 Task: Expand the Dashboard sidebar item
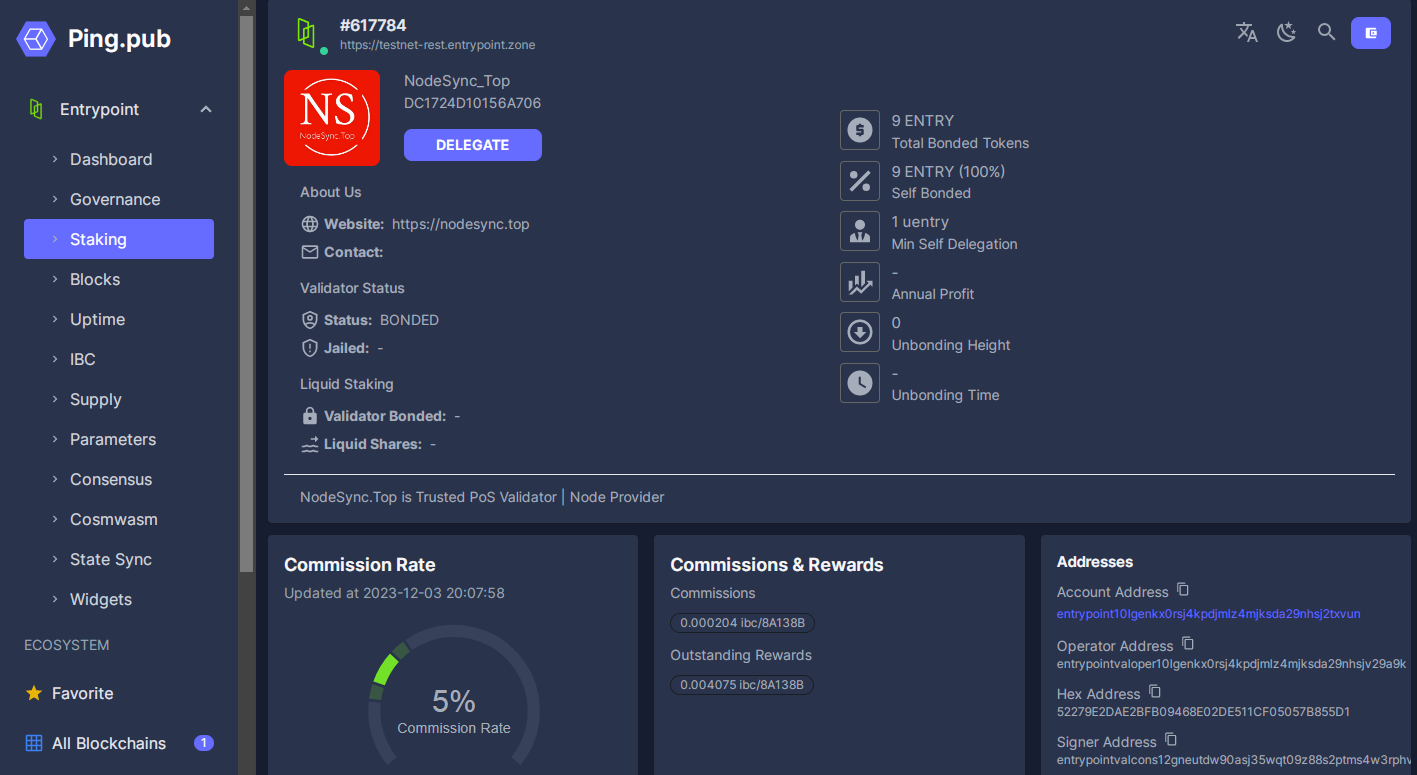[x=110, y=159]
